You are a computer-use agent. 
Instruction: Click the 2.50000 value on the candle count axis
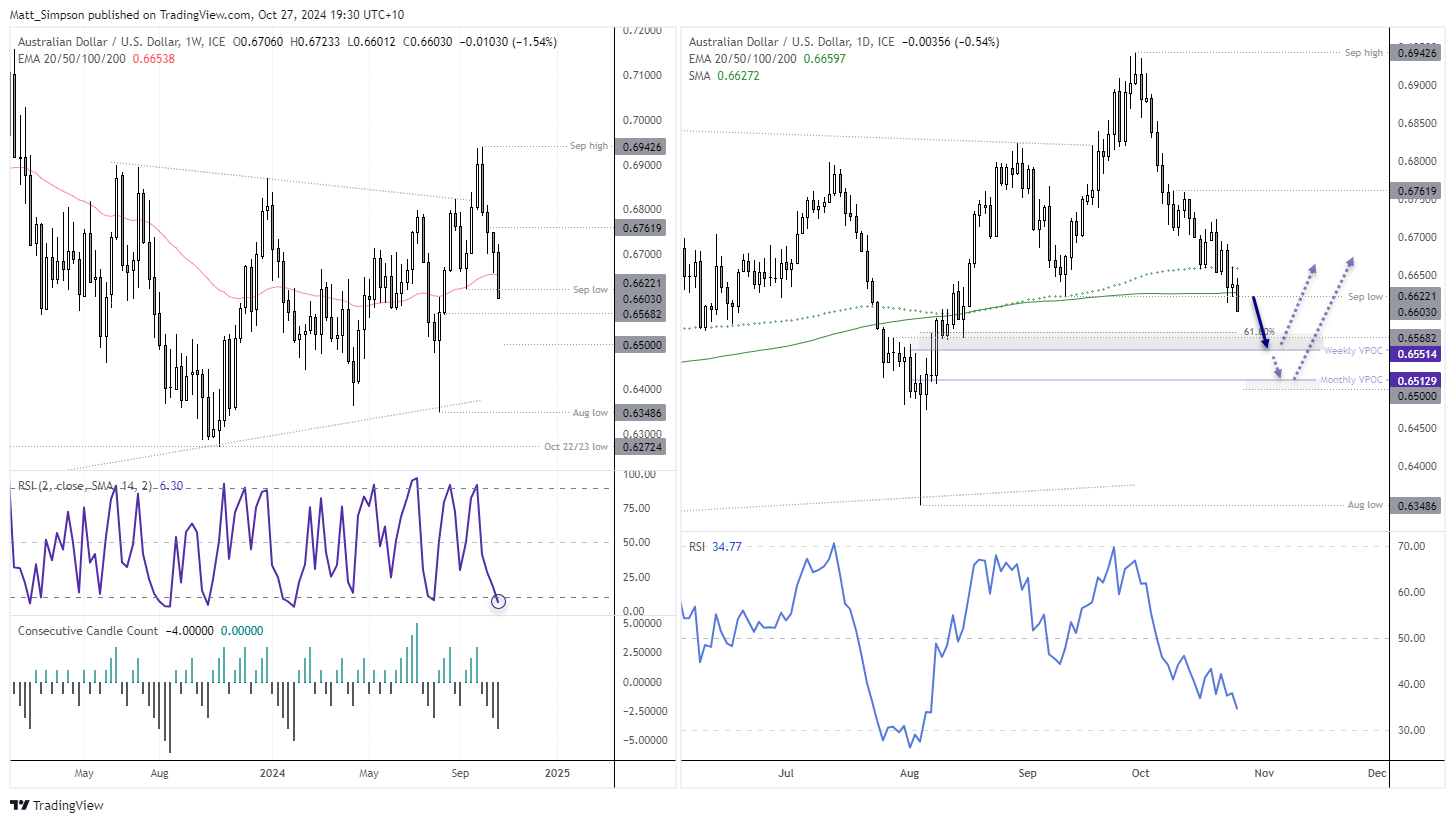[x=642, y=651]
